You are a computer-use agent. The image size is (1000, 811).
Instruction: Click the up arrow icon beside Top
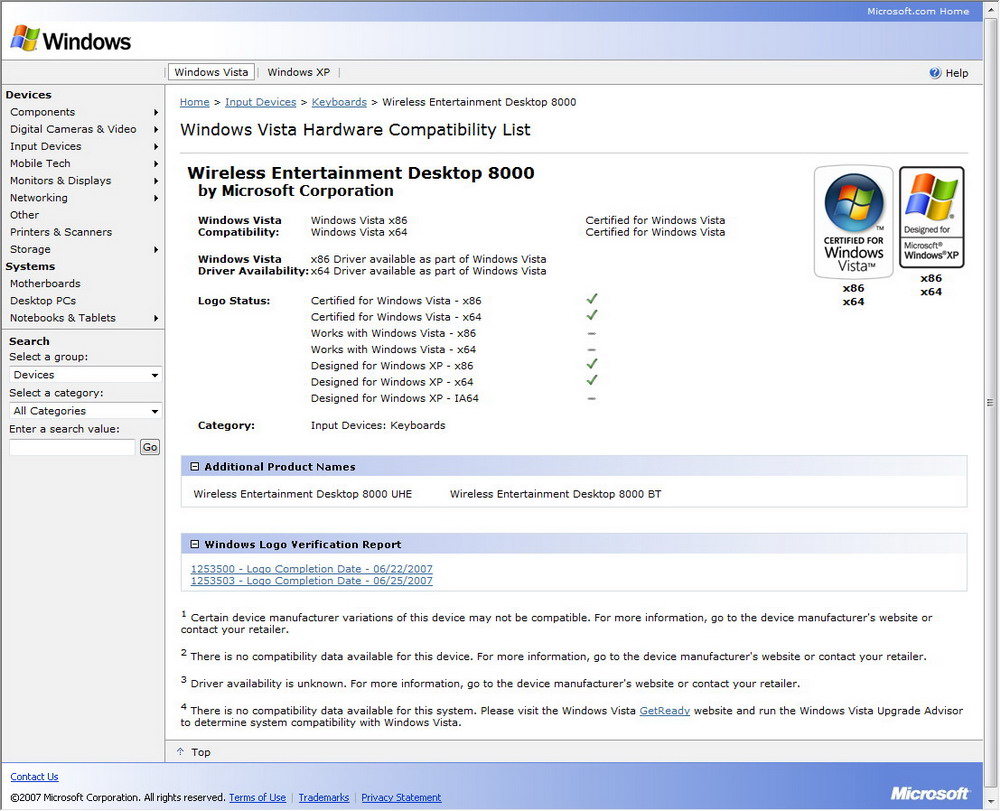pos(180,752)
